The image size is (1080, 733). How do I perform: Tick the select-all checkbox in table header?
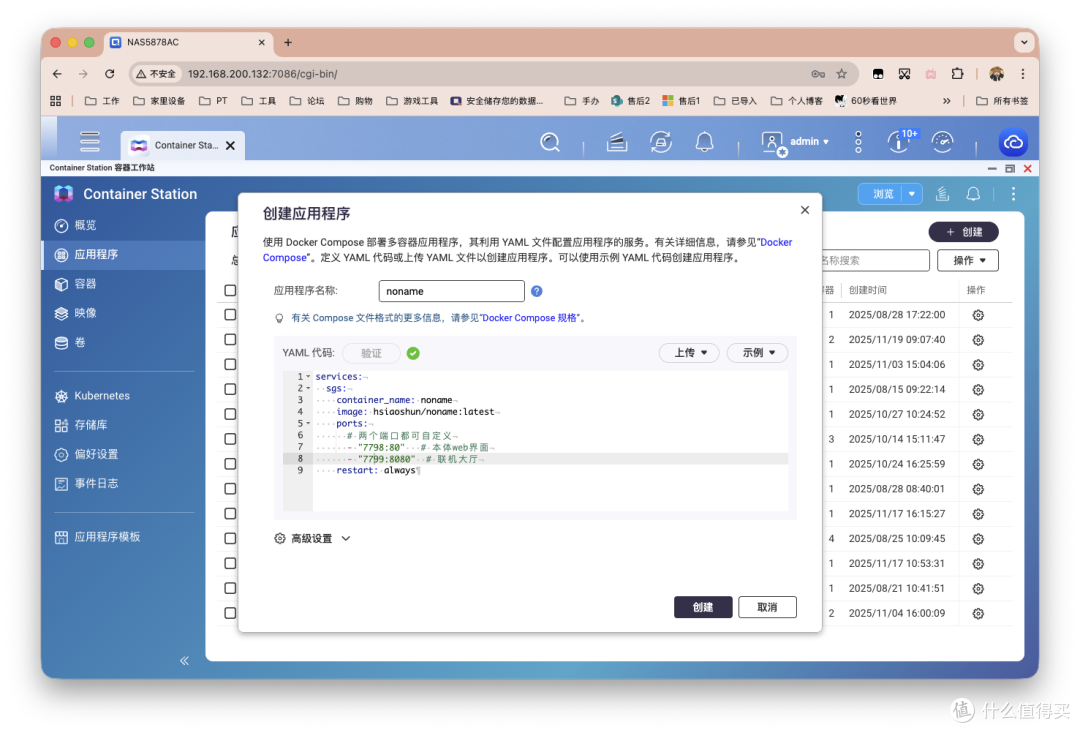[x=230, y=290]
